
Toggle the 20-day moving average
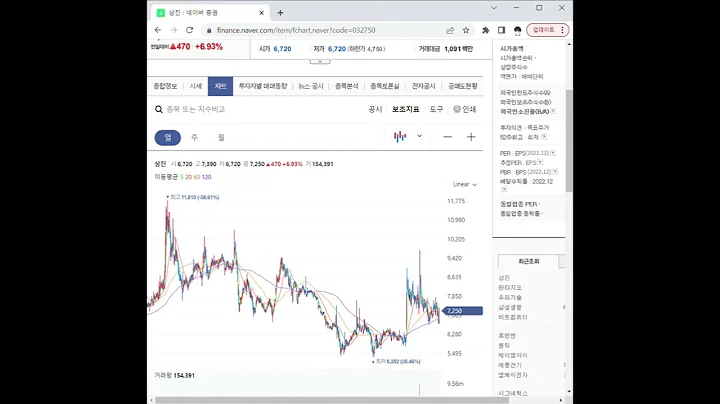click(x=188, y=177)
